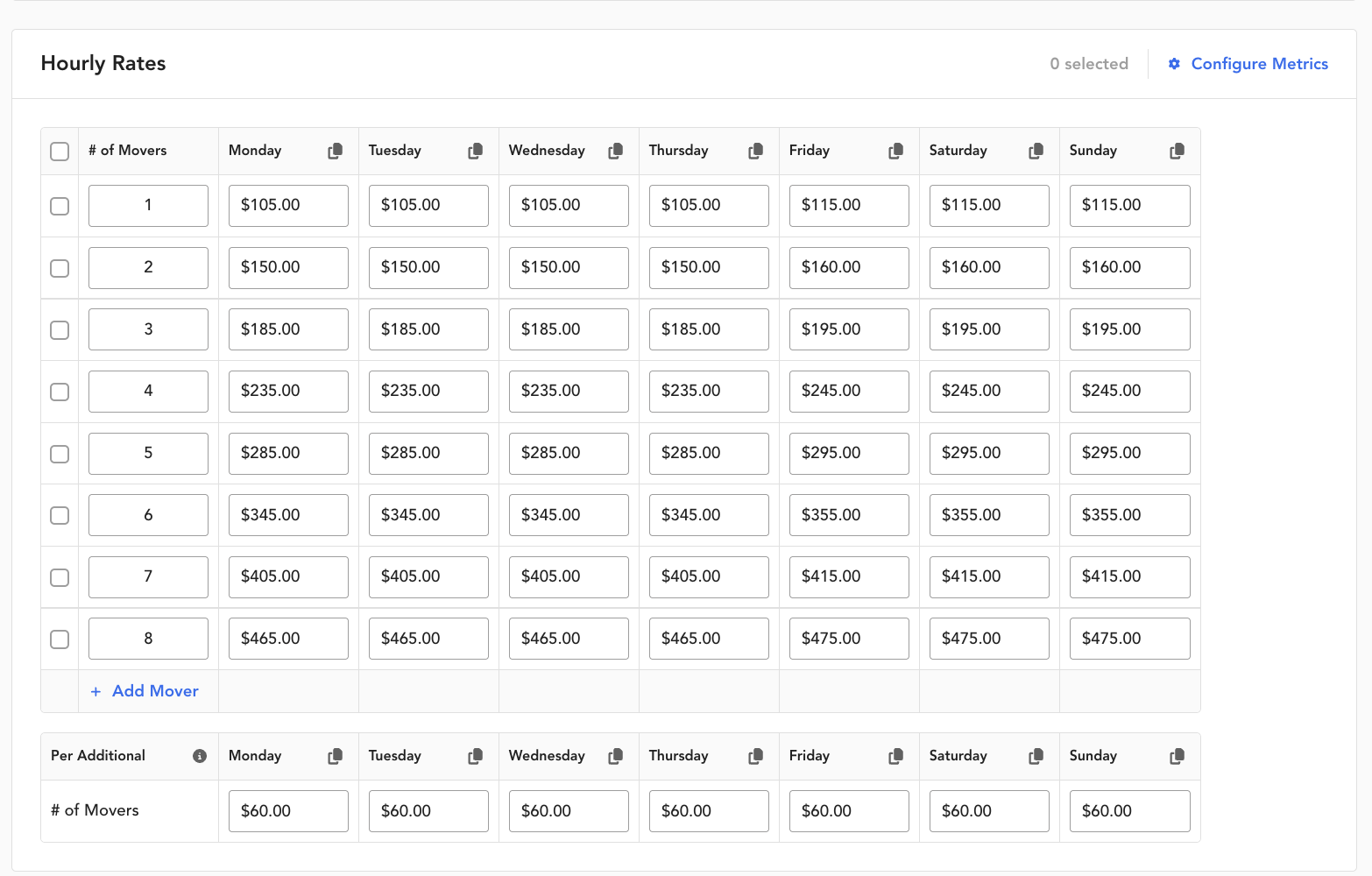This screenshot has height=876, width=1372.
Task: Click the copy icon beside Sunday in Hourly Rates header
Action: (1177, 151)
